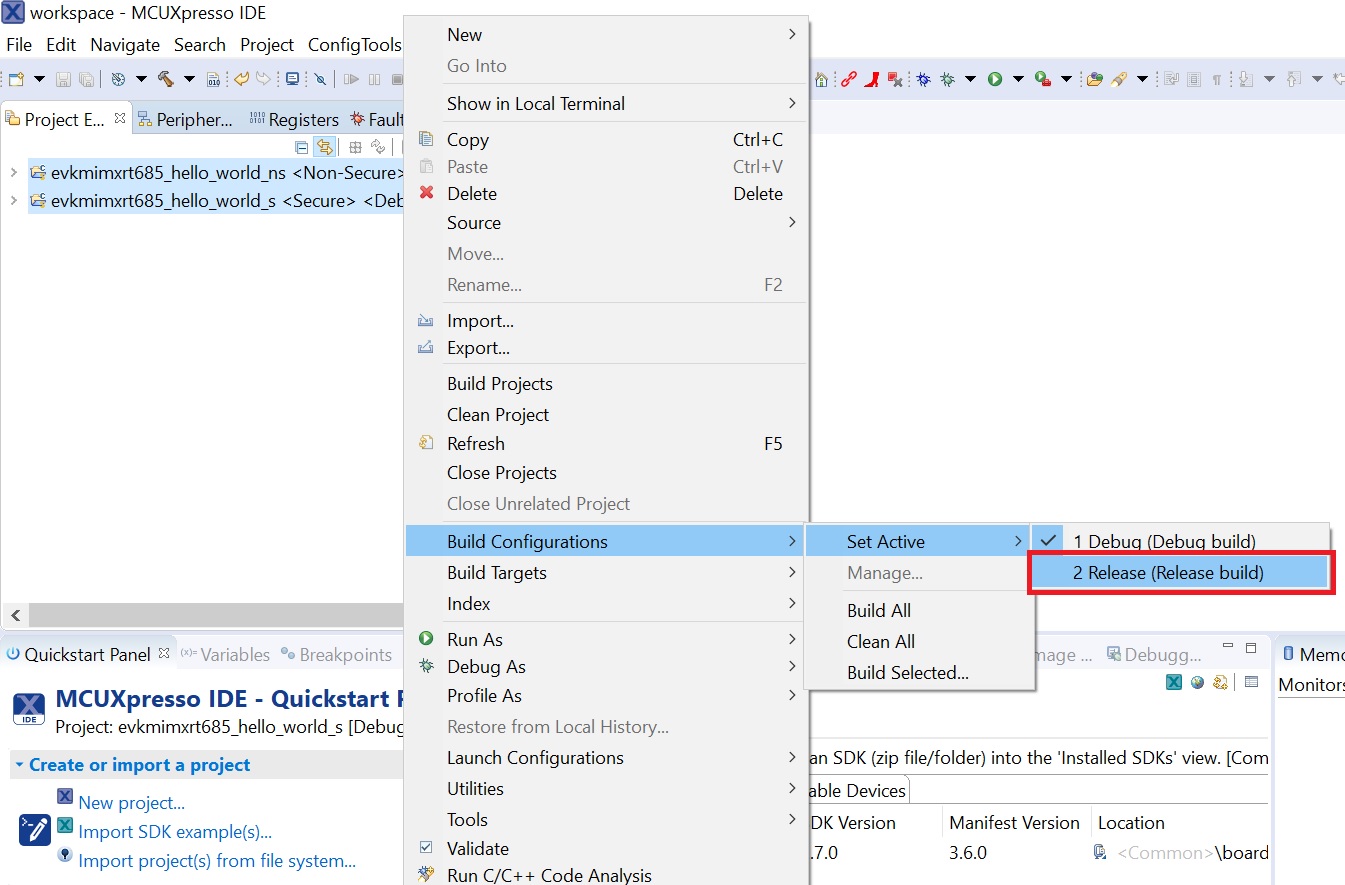Open the Run button dropdown arrow
The width and height of the screenshot is (1345, 885).
pos(1018,79)
